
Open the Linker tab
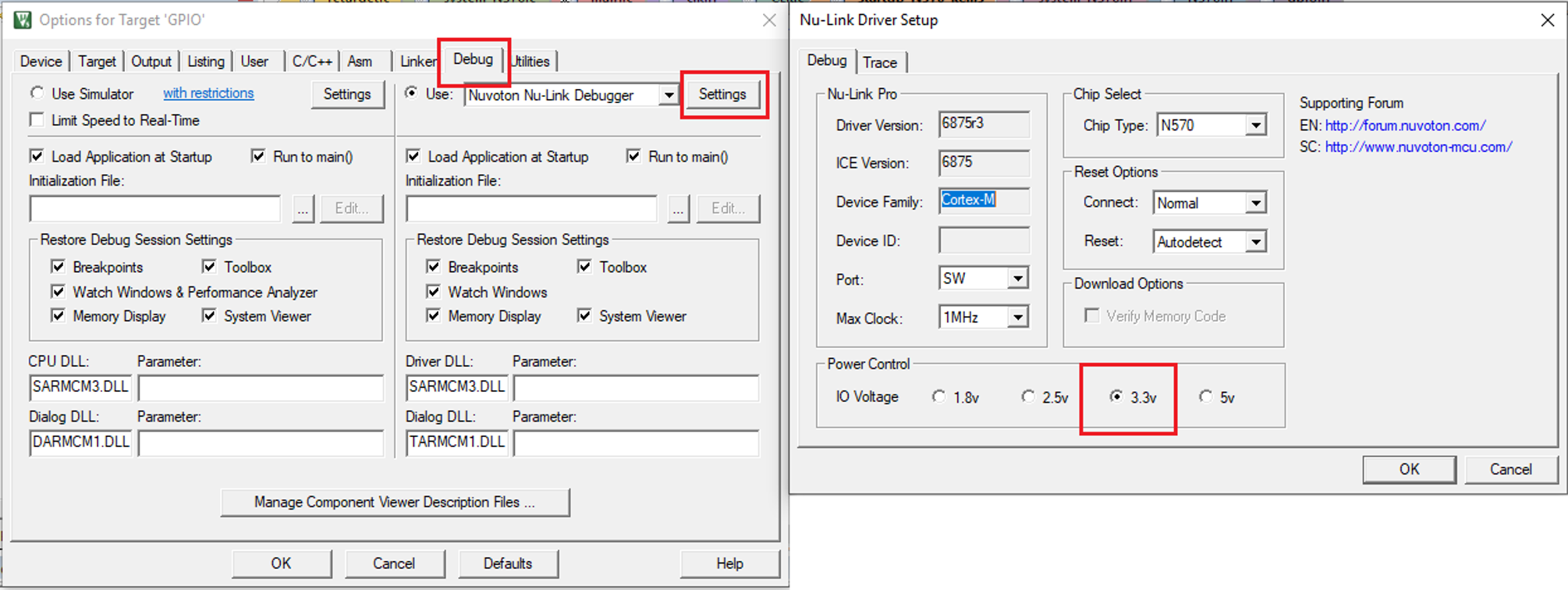[x=418, y=61]
